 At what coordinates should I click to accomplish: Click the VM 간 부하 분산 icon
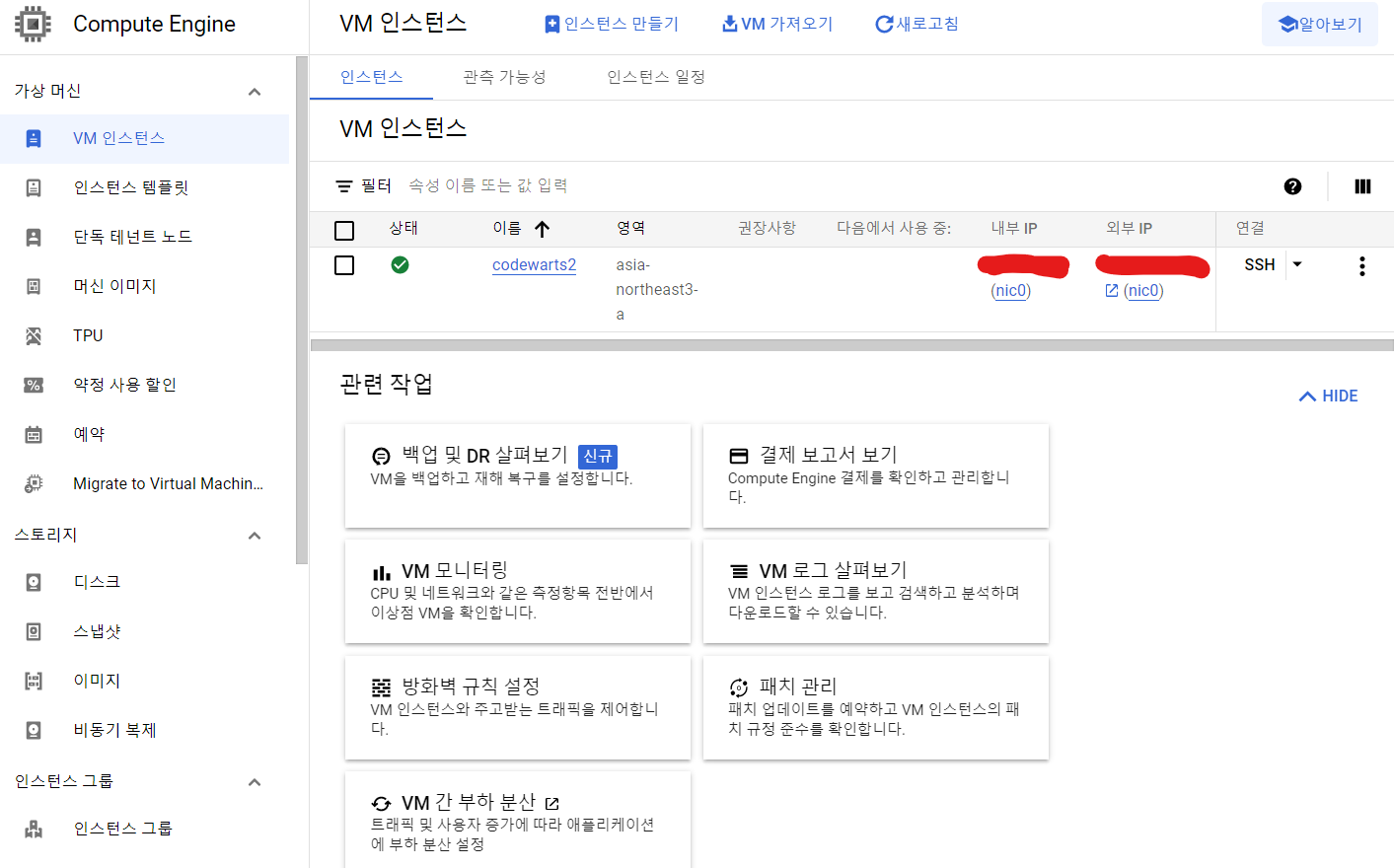point(381,804)
